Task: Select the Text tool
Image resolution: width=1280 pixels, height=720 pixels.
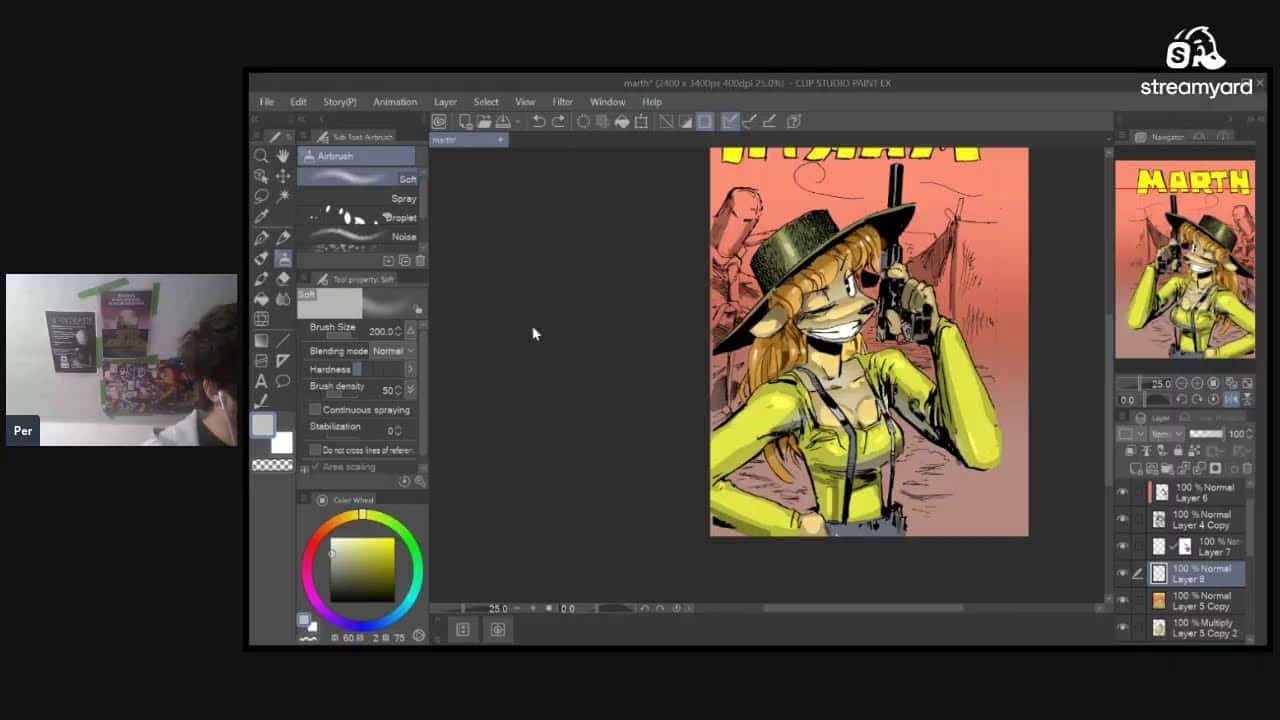Action: click(x=261, y=381)
